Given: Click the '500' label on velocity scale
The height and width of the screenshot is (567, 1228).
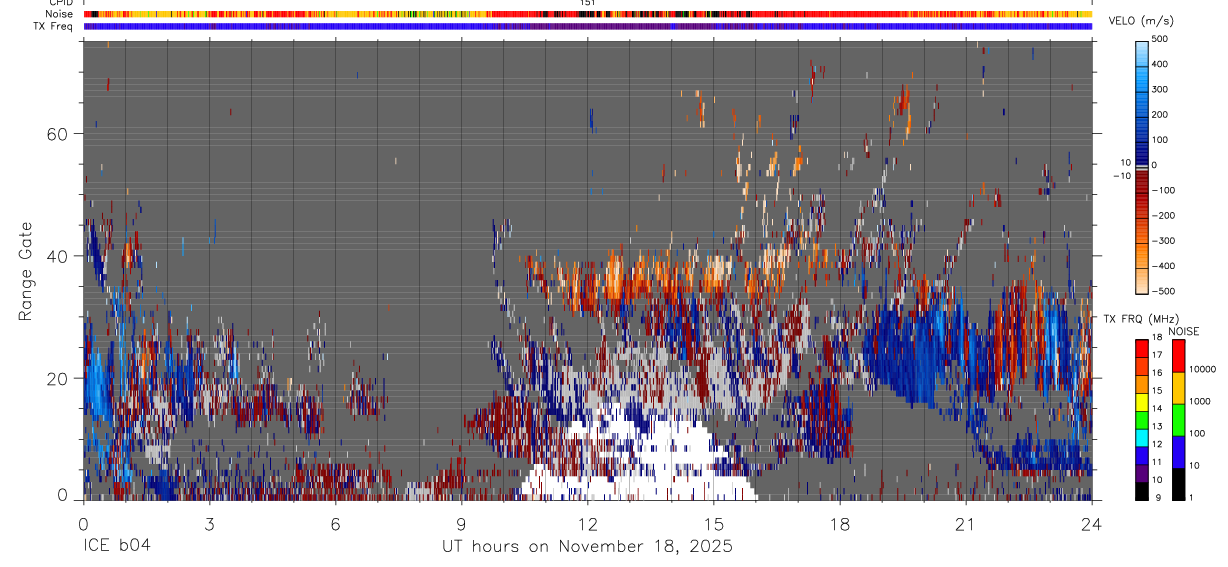Looking at the screenshot, I should point(1159,39).
